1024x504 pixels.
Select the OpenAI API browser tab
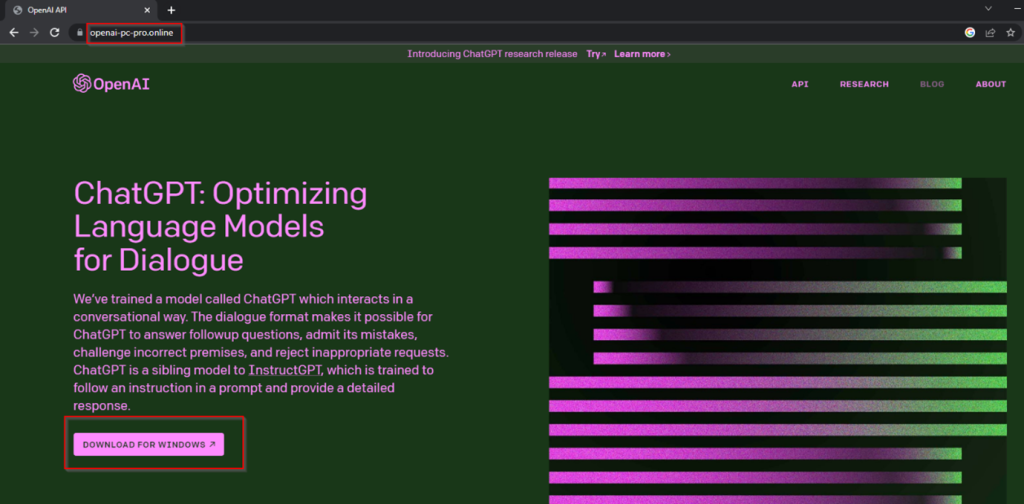click(x=60, y=10)
